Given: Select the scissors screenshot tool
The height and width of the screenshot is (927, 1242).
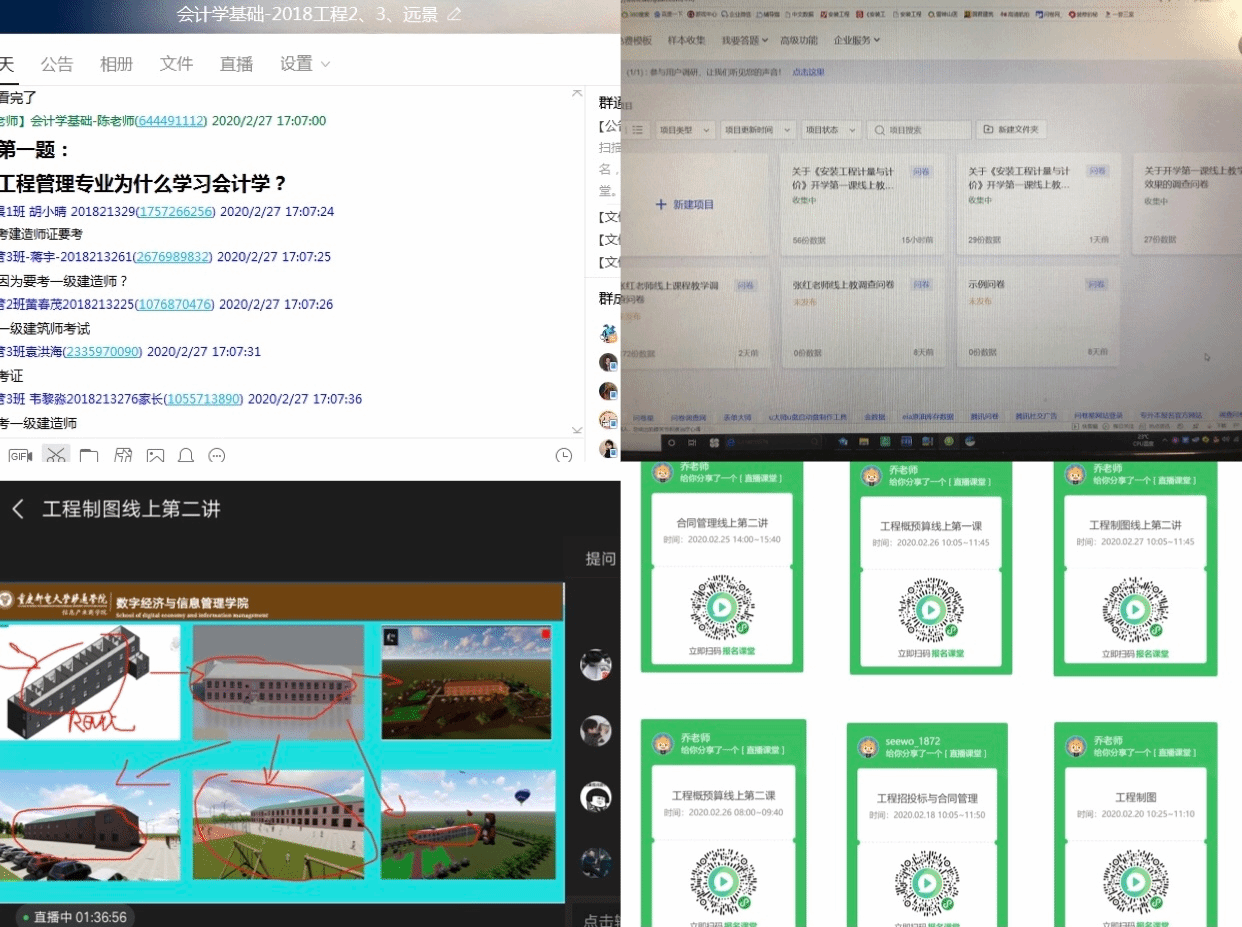Looking at the screenshot, I should pos(55,455).
